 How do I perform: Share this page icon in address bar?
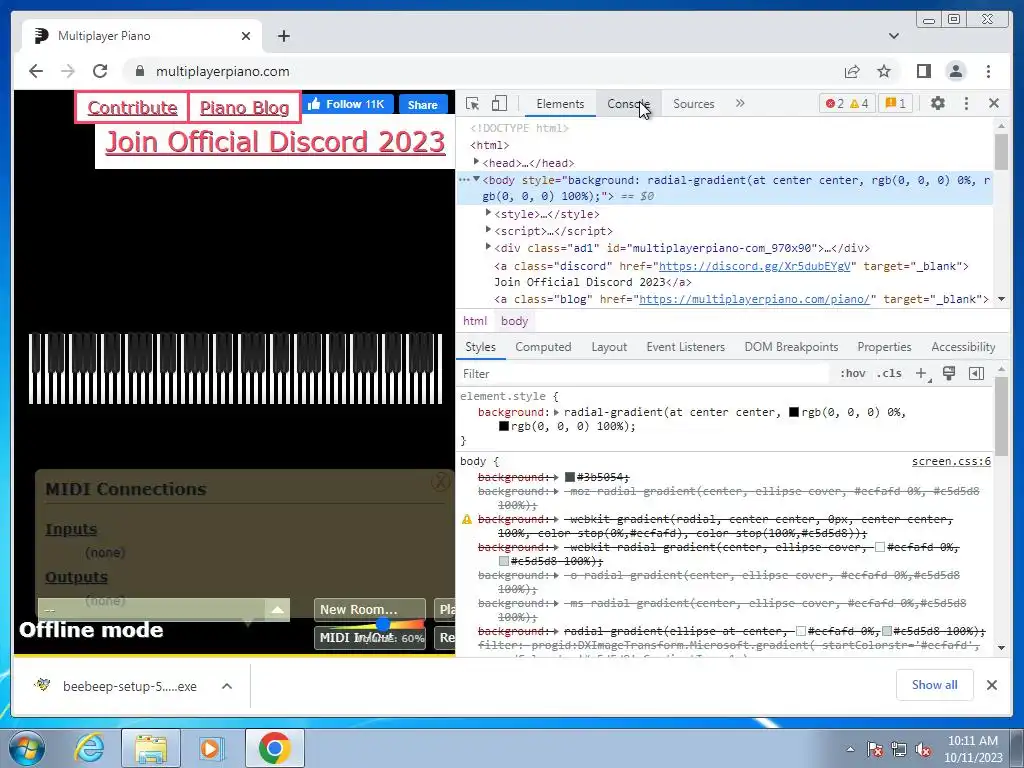852,71
